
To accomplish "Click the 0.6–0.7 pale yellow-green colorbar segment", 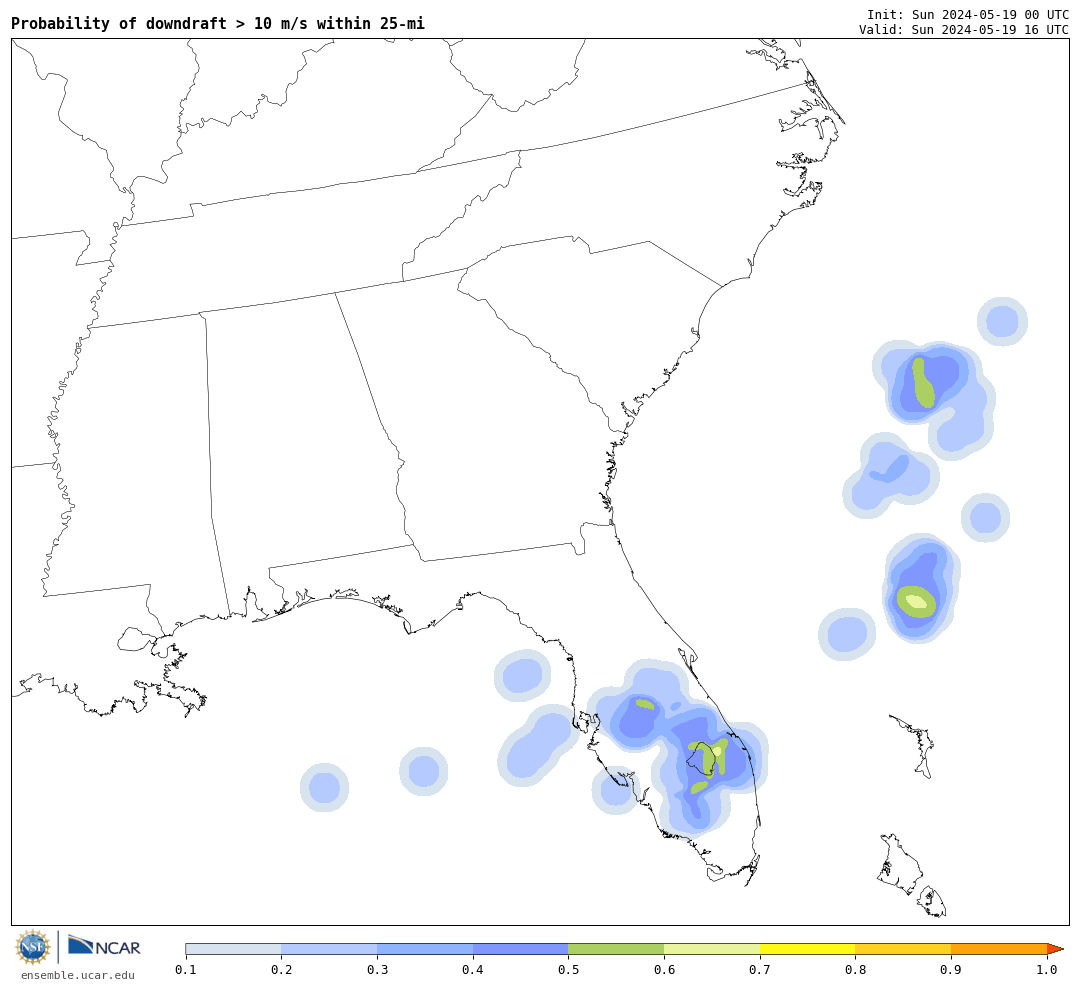I will pyautogui.click(x=712, y=949).
